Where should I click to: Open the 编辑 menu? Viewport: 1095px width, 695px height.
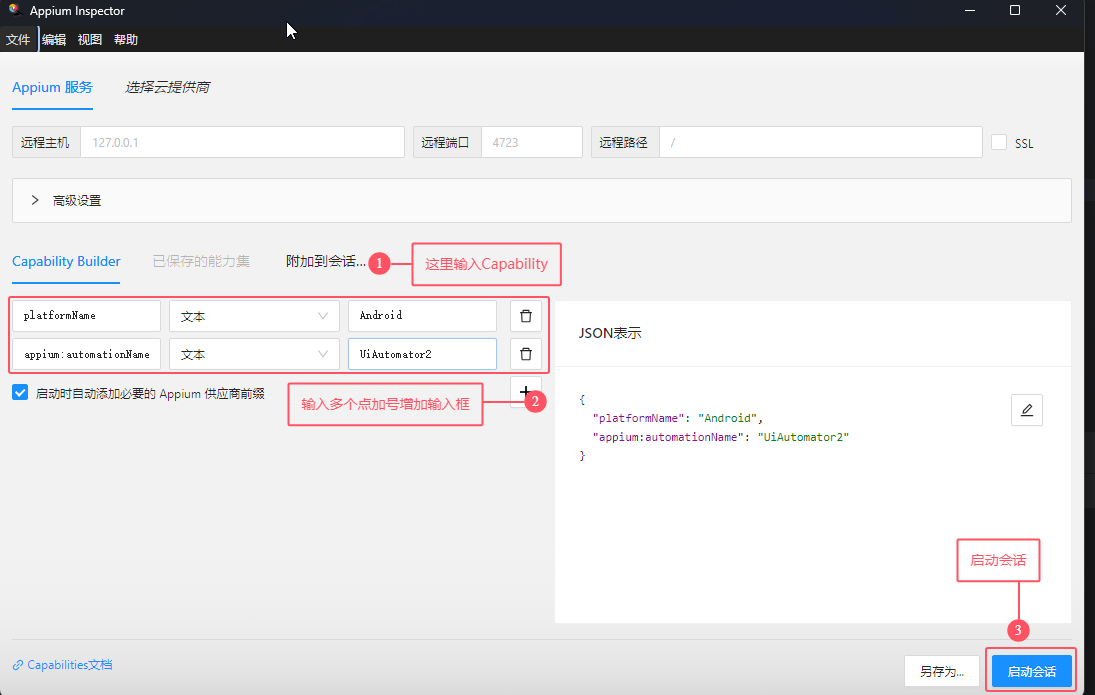[x=54, y=39]
